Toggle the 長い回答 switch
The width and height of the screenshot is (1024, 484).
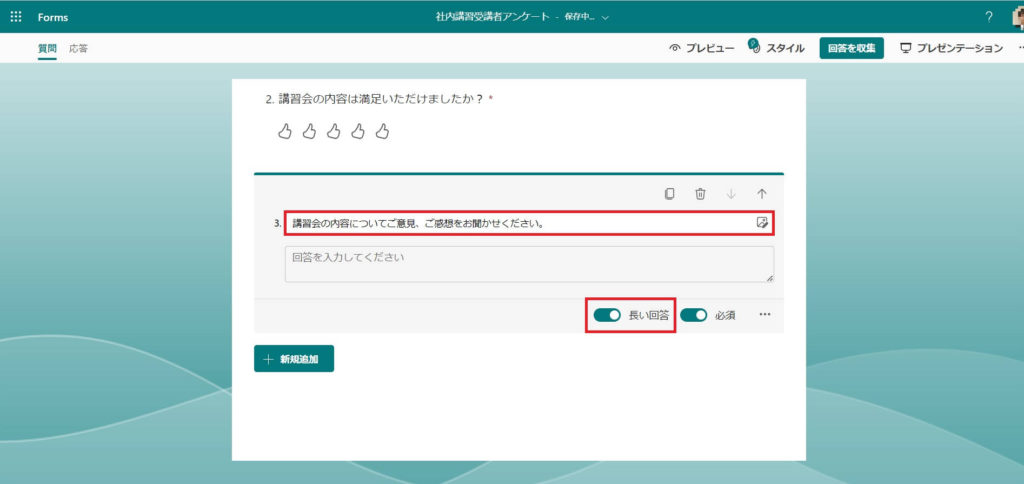coord(607,315)
